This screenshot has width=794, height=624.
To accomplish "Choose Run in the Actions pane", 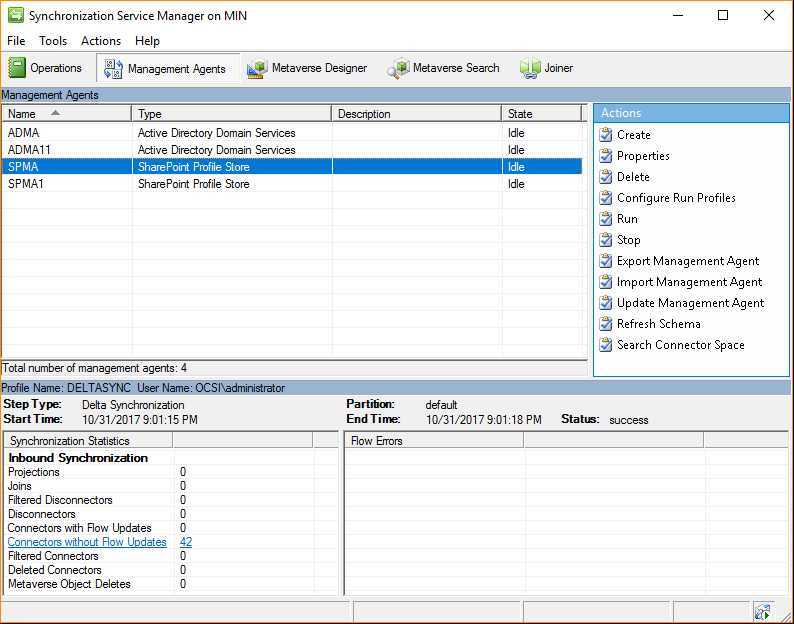I will (627, 219).
